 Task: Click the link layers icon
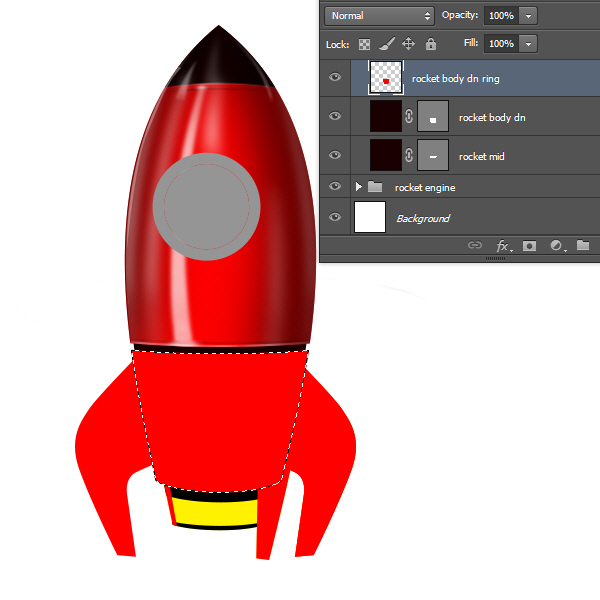(475, 245)
